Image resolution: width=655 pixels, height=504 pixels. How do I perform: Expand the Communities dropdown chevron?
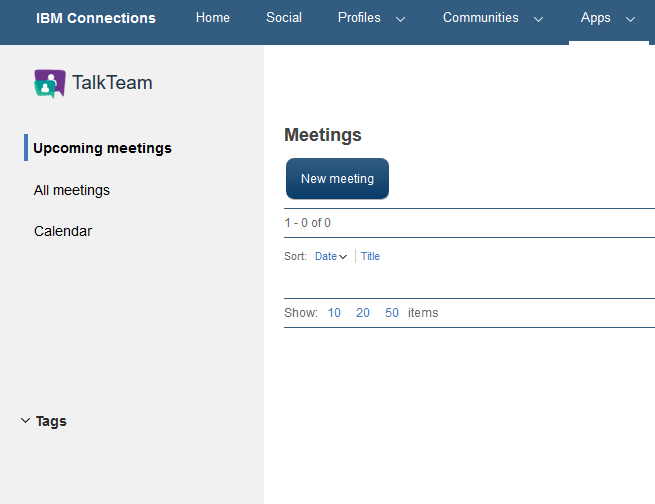click(x=538, y=19)
